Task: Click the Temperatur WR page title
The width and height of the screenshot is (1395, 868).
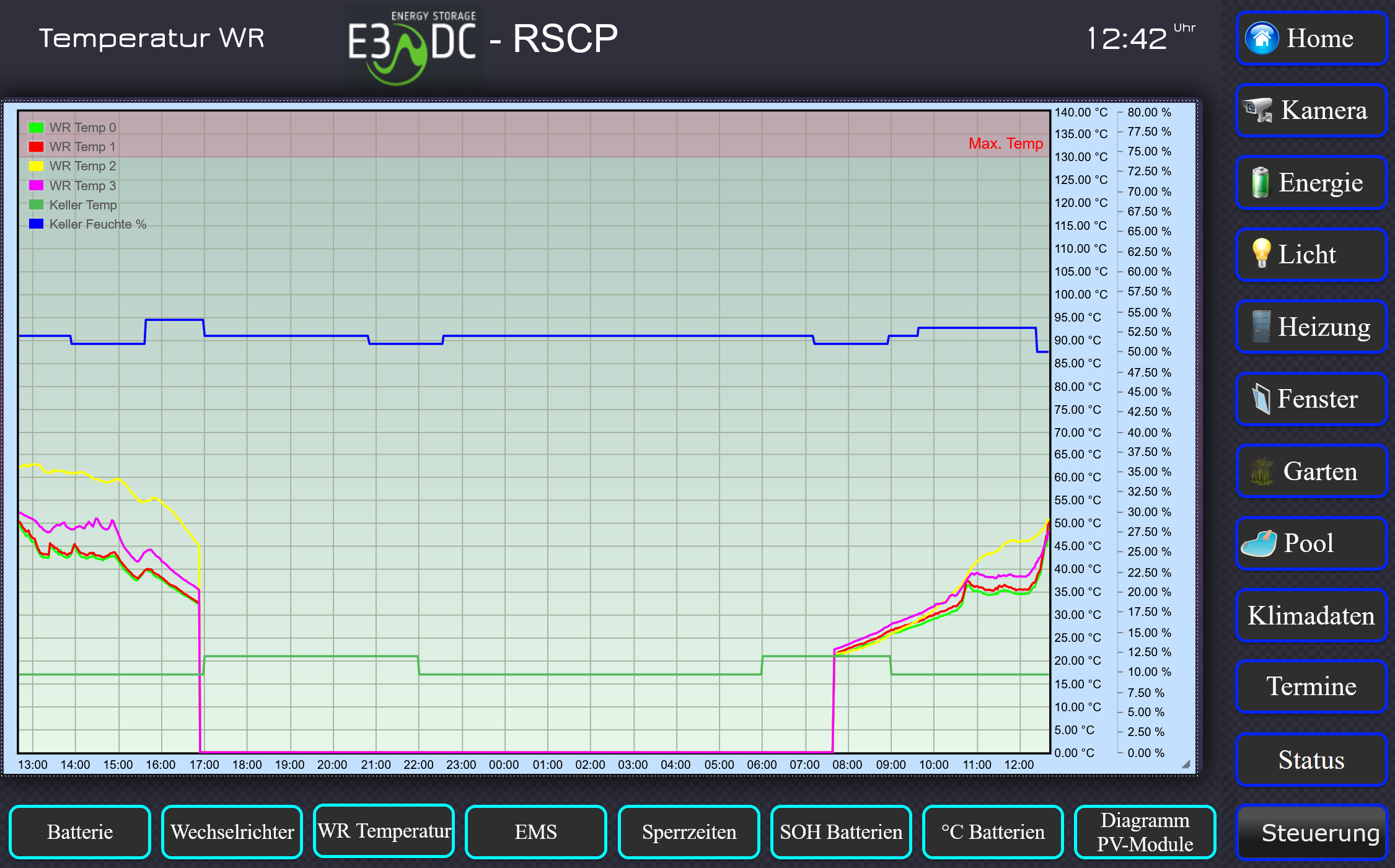Action: click(x=152, y=38)
